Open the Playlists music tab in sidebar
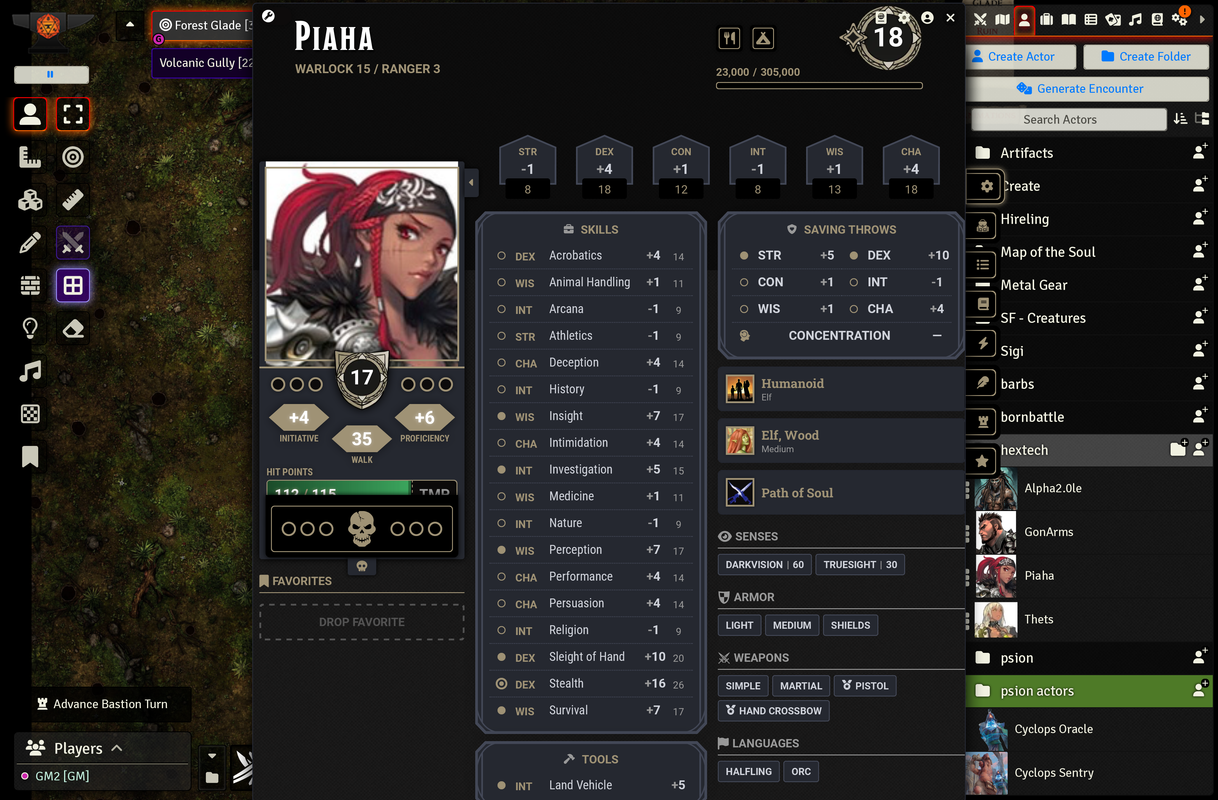This screenshot has width=1218, height=800. (1135, 19)
